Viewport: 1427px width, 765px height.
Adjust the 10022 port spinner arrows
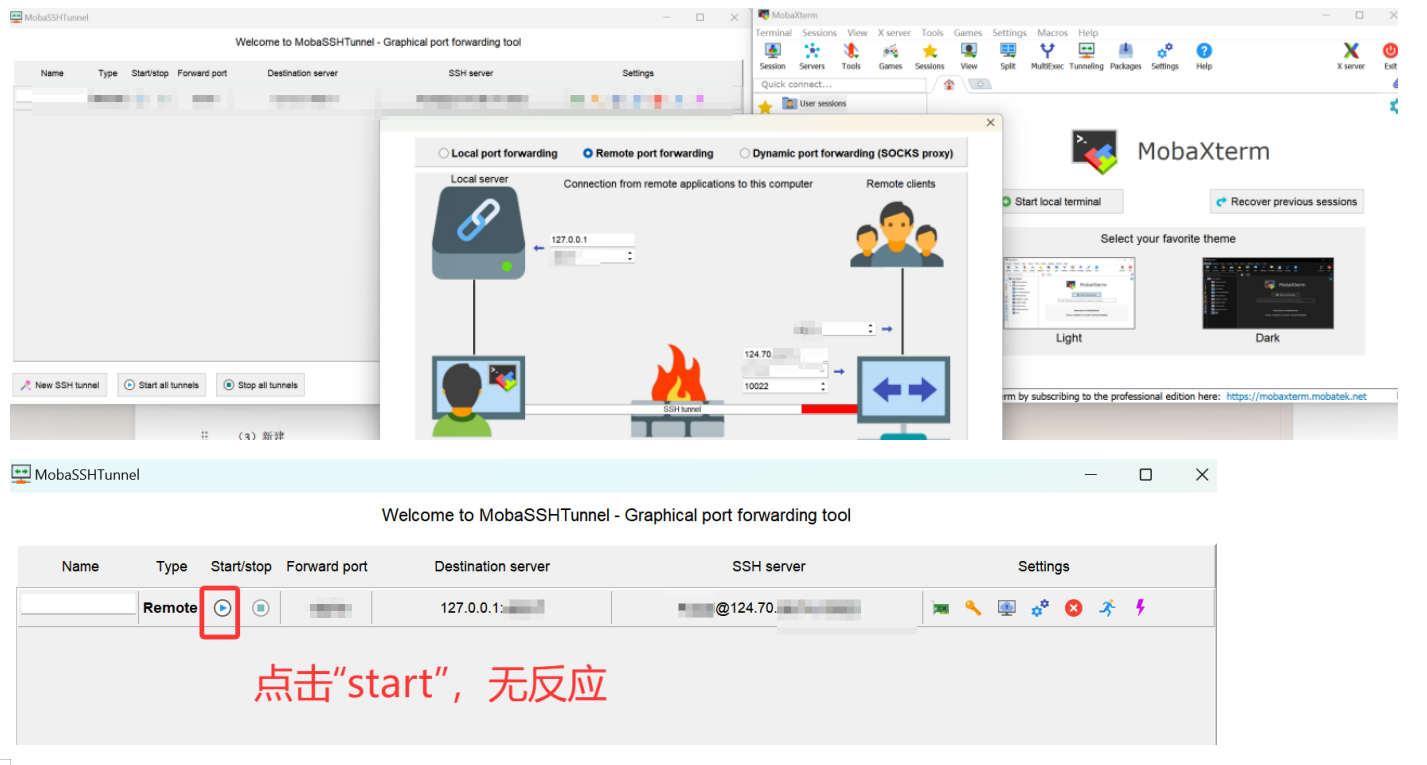click(x=822, y=386)
